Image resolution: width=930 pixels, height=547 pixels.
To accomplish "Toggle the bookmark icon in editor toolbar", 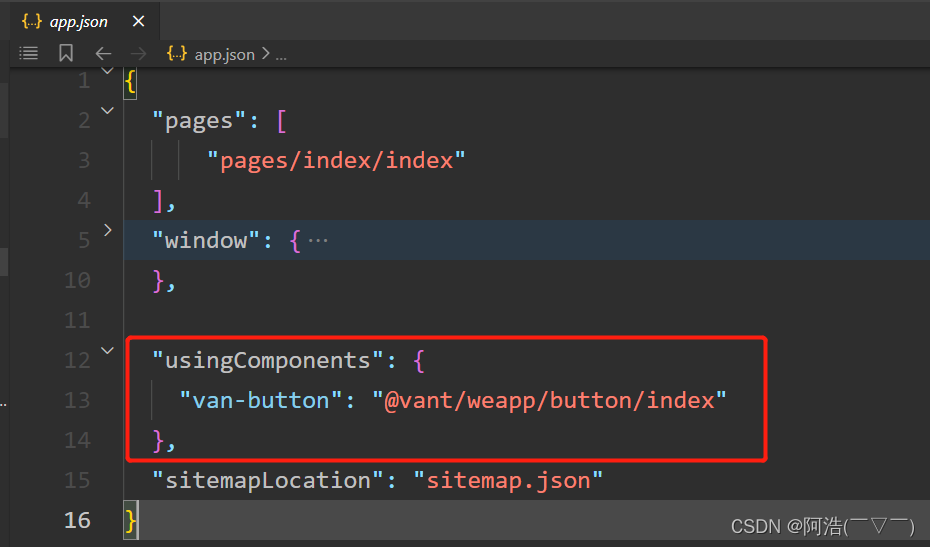I will [66, 54].
